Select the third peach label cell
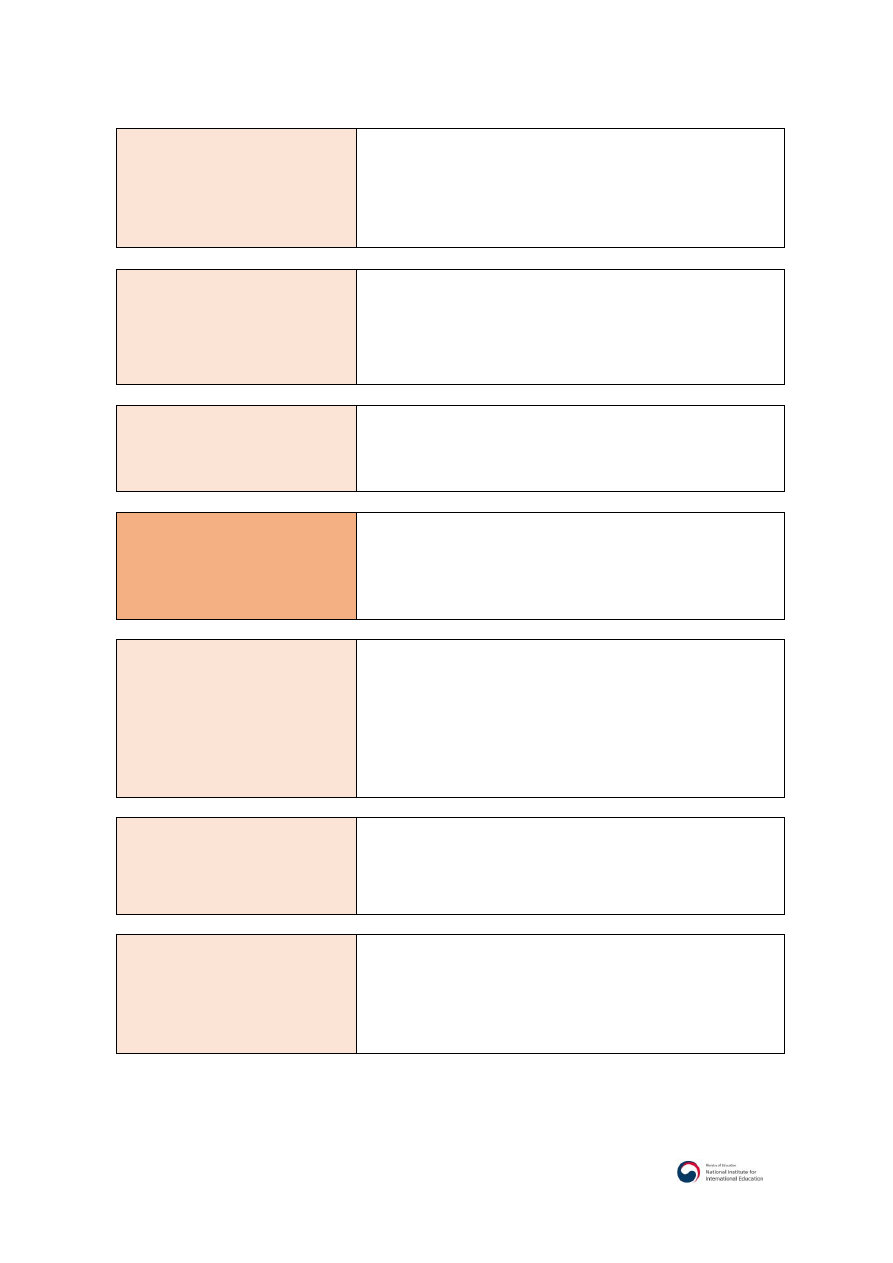This screenshot has width=893, height=1263. 236,448
